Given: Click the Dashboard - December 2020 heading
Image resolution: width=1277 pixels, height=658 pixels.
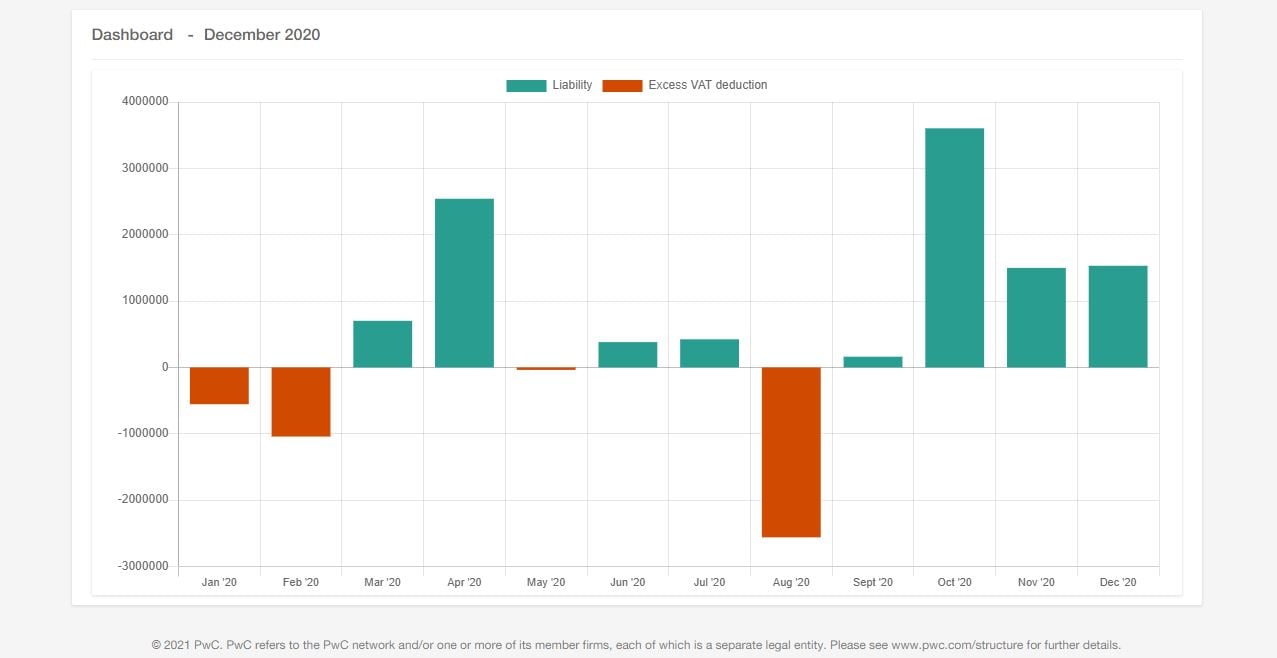Looking at the screenshot, I should coord(206,35).
